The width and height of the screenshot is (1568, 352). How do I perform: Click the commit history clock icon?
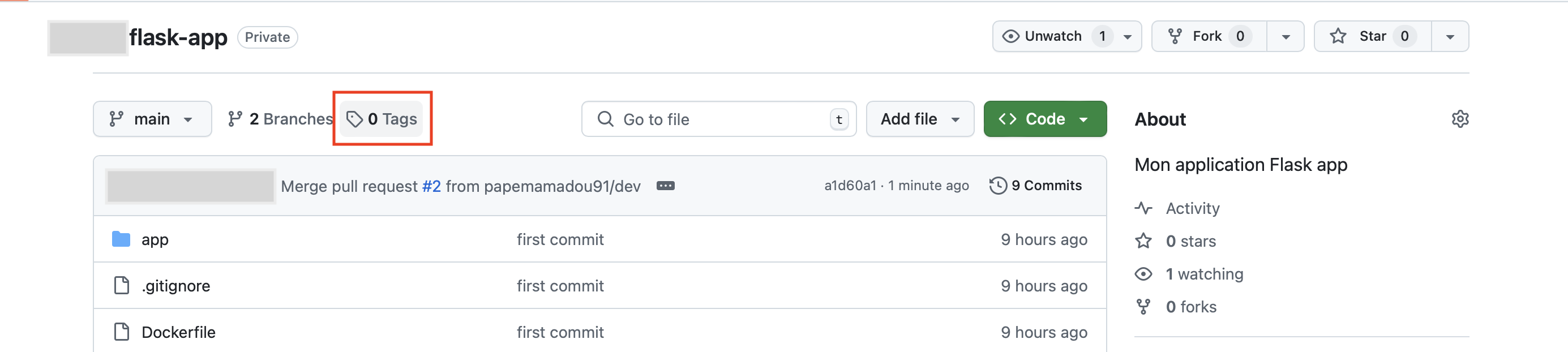click(997, 186)
